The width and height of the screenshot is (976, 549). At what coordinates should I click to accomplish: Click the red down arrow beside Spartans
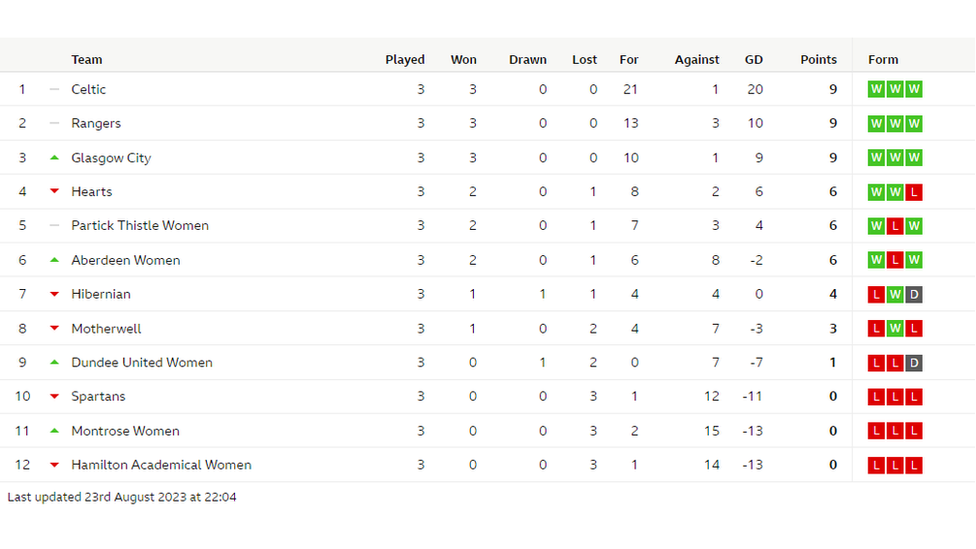[54, 396]
